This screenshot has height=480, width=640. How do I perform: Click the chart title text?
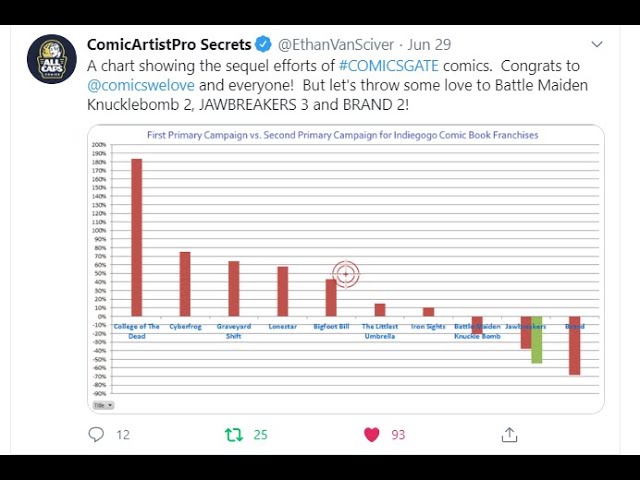pos(345,135)
